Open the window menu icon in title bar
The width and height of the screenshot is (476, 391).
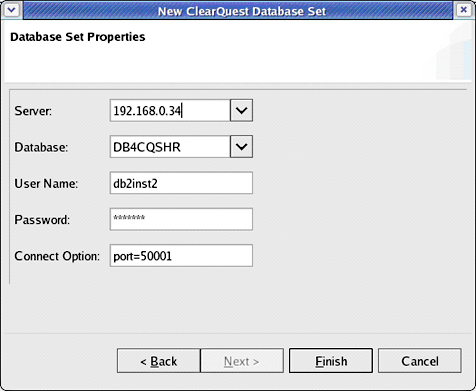(12, 10)
